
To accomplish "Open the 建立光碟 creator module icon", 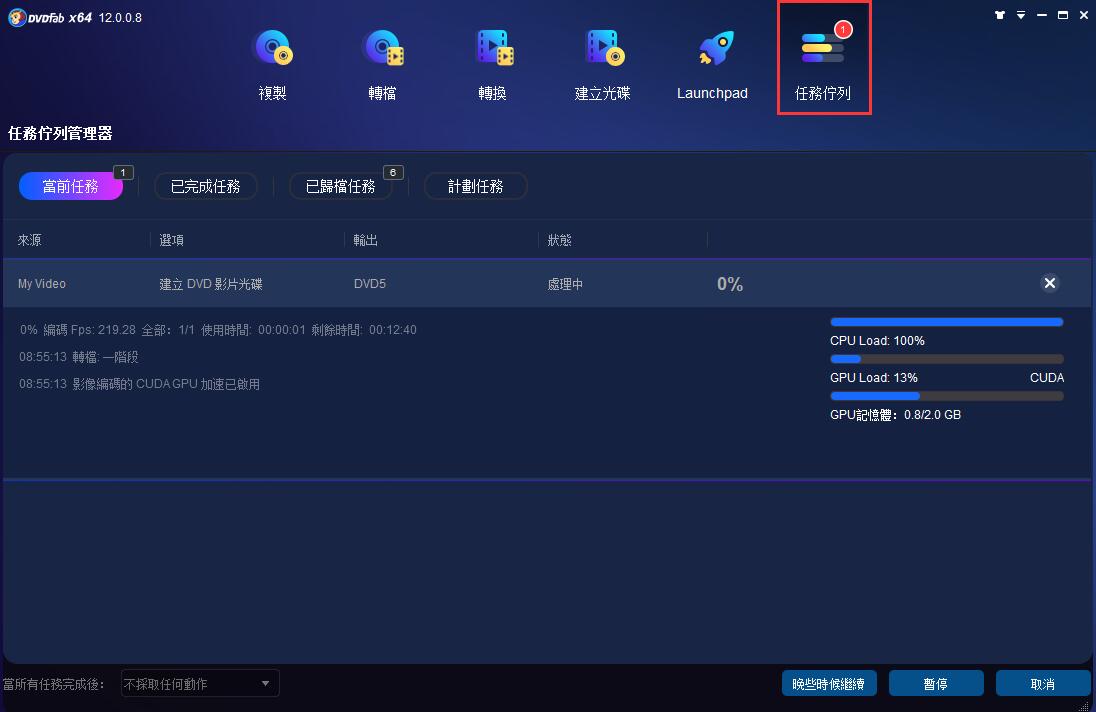I will pos(603,49).
